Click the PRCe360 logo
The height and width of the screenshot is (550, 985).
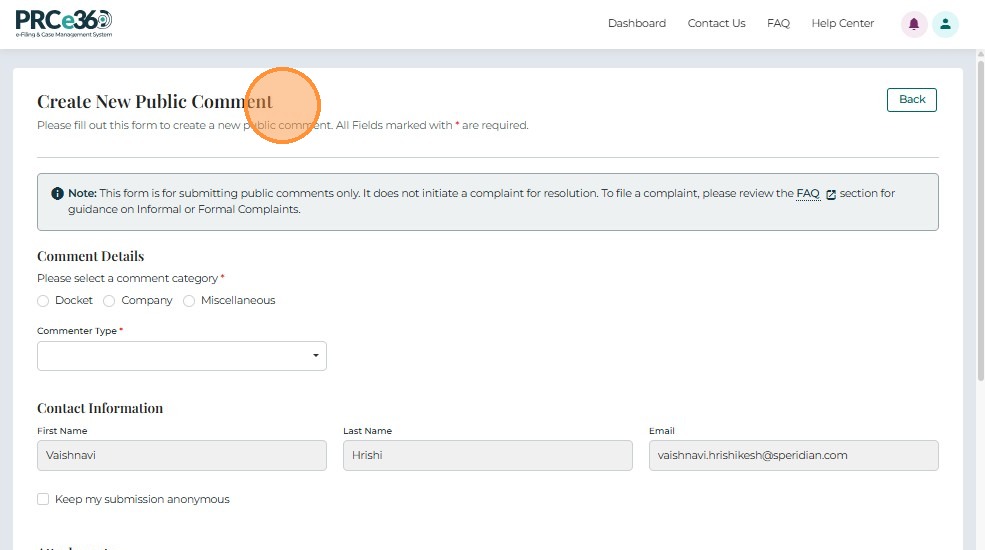[x=64, y=24]
